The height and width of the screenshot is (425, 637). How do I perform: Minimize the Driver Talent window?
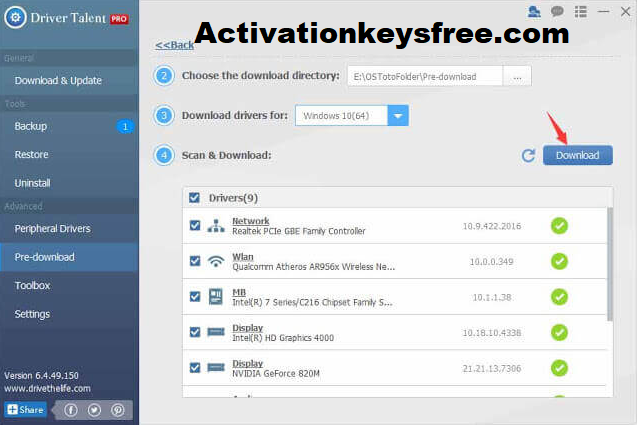click(603, 12)
